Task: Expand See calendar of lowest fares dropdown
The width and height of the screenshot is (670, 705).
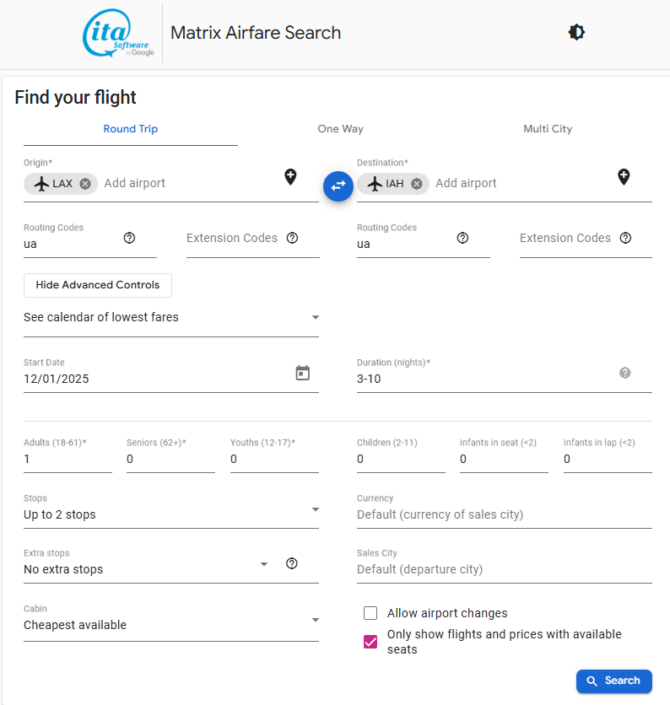Action: (x=170, y=317)
